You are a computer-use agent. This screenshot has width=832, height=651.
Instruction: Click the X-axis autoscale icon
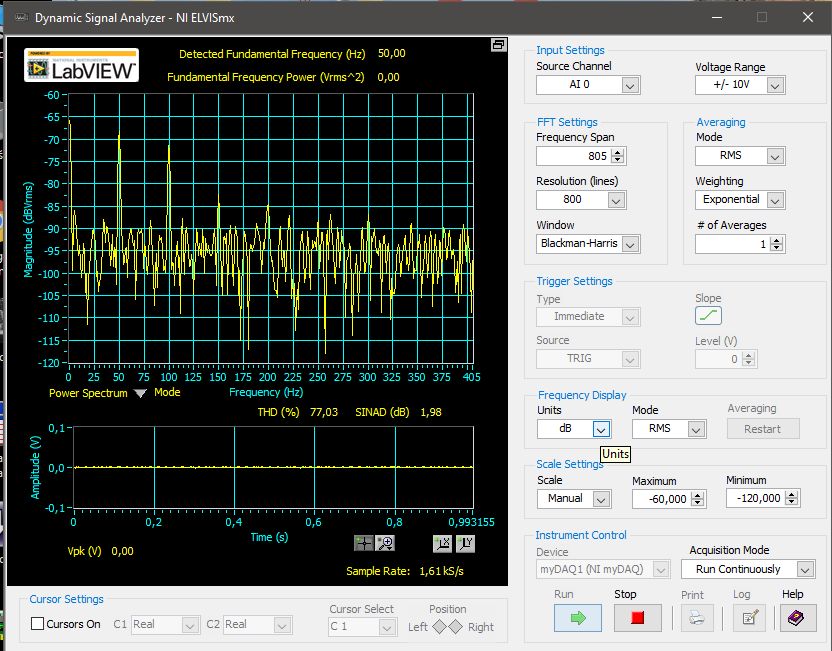tap(443, 543)
